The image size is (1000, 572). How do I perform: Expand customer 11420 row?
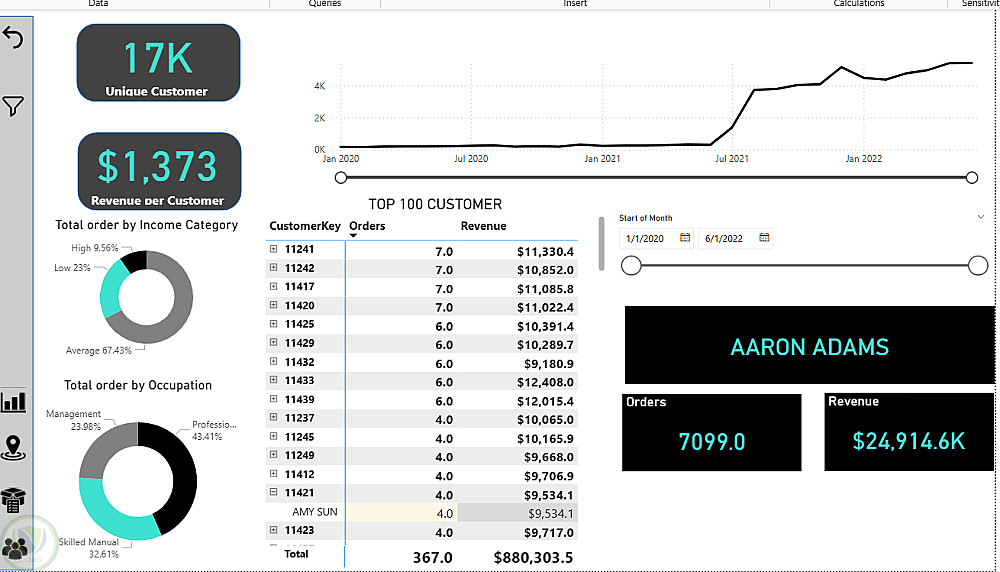[x=274, y=305]
